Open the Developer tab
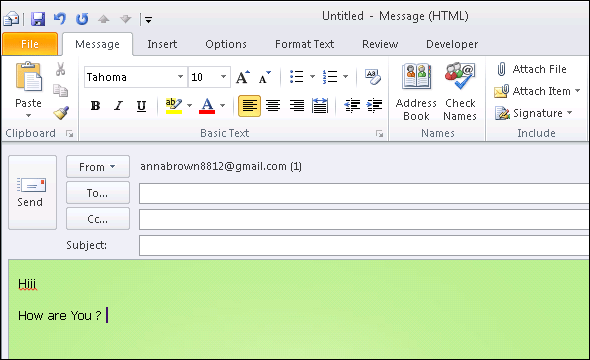The height and width of the screenshot is (360, 590). point(452,44)
